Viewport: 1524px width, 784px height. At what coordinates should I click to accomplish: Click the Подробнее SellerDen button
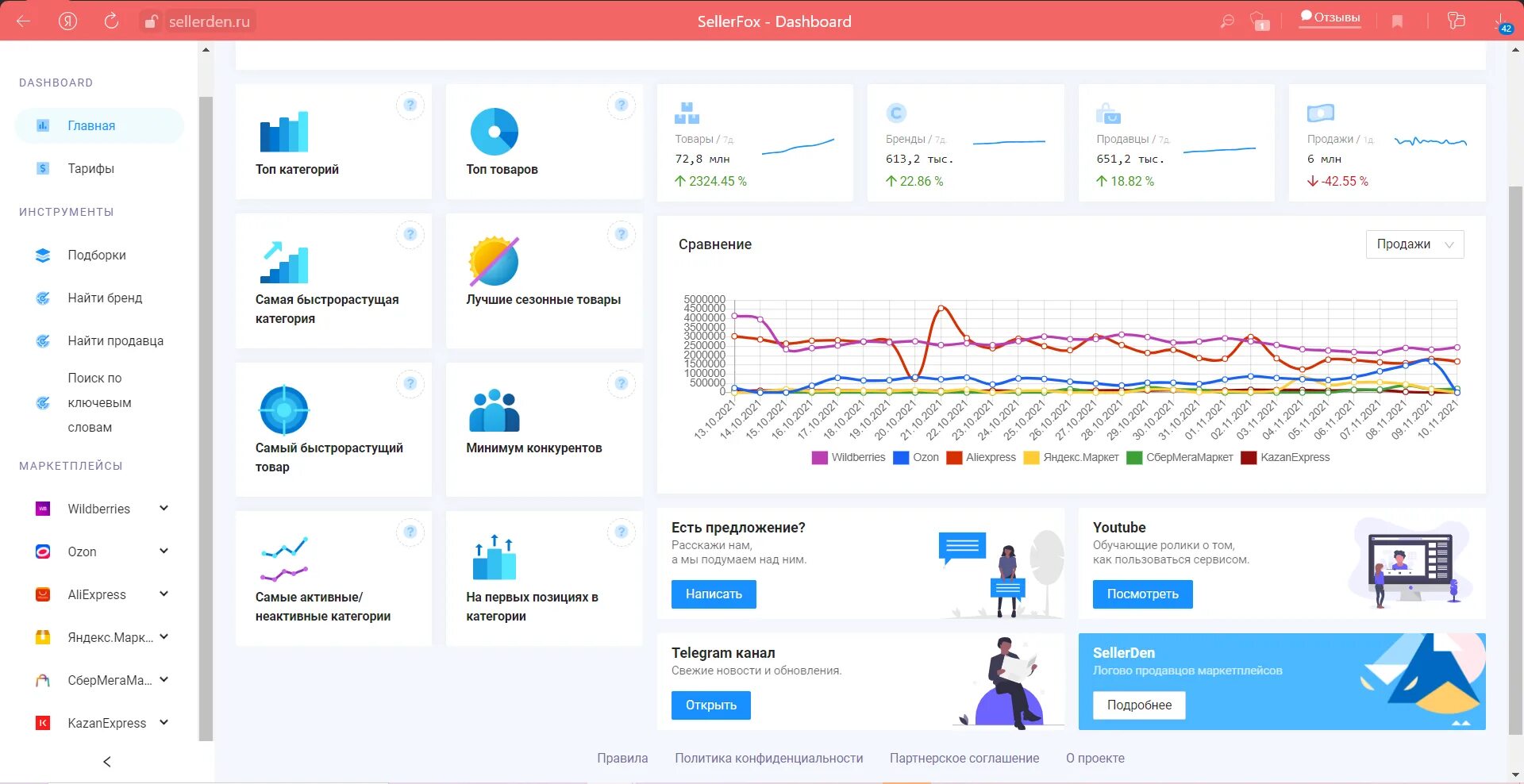point(1139,705)
